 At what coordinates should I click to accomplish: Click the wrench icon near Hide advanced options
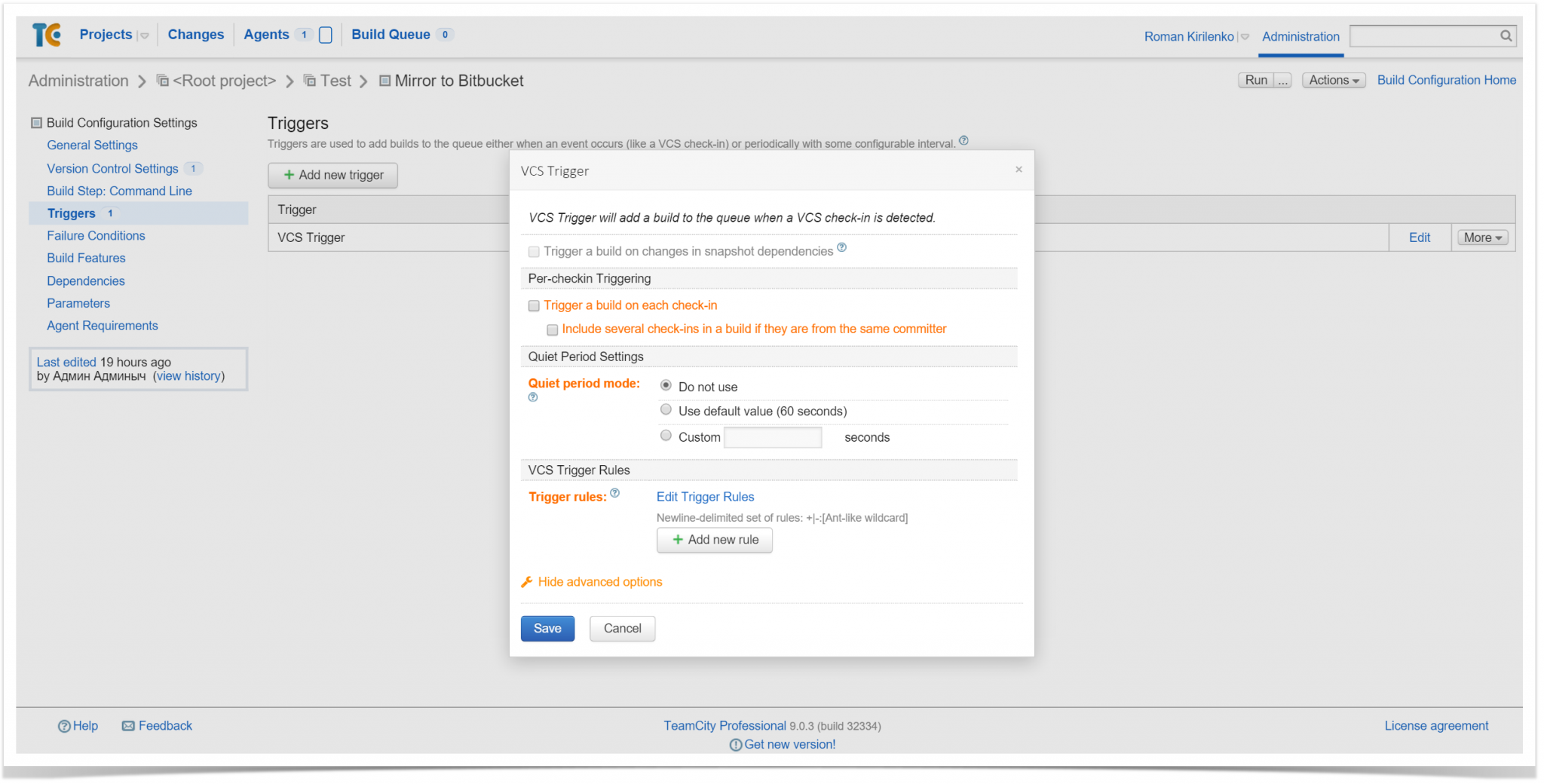(x=526, y=581)
